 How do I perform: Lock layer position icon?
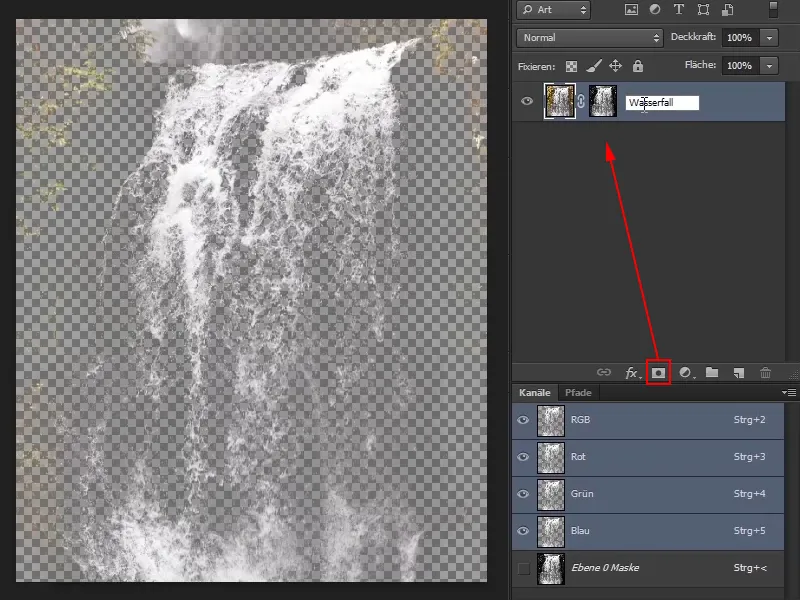(615, 66)
